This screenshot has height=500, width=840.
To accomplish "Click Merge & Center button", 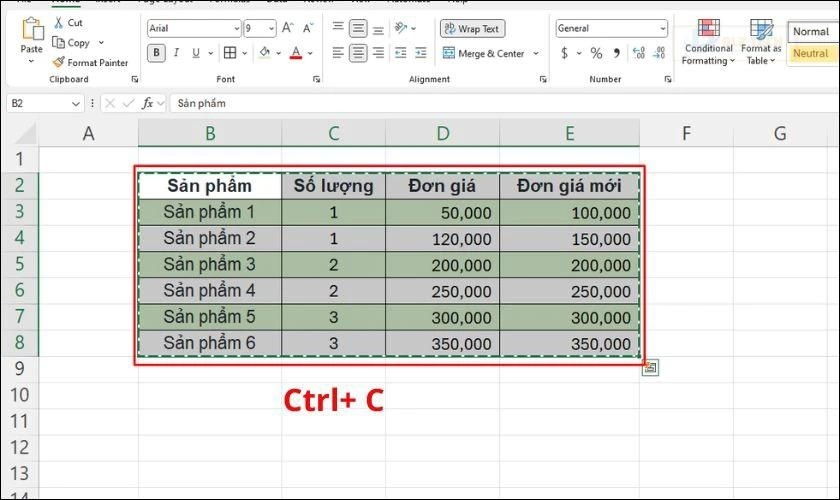I will (x=484, y=54).
